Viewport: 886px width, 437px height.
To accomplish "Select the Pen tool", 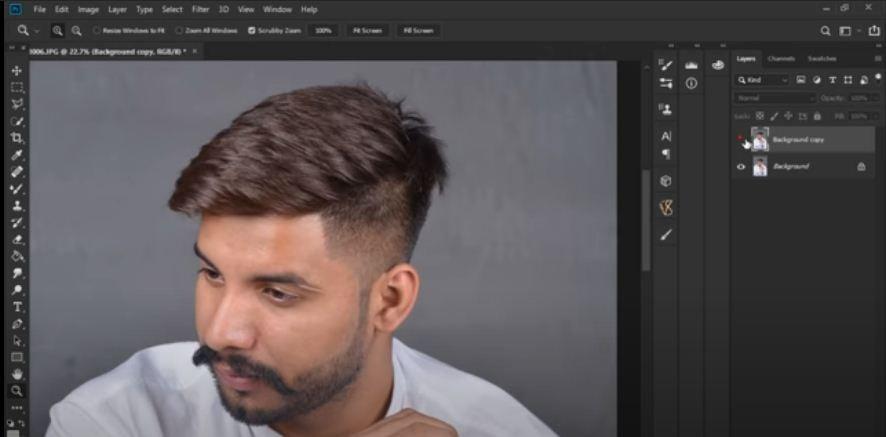I will (x=17, y=324).
